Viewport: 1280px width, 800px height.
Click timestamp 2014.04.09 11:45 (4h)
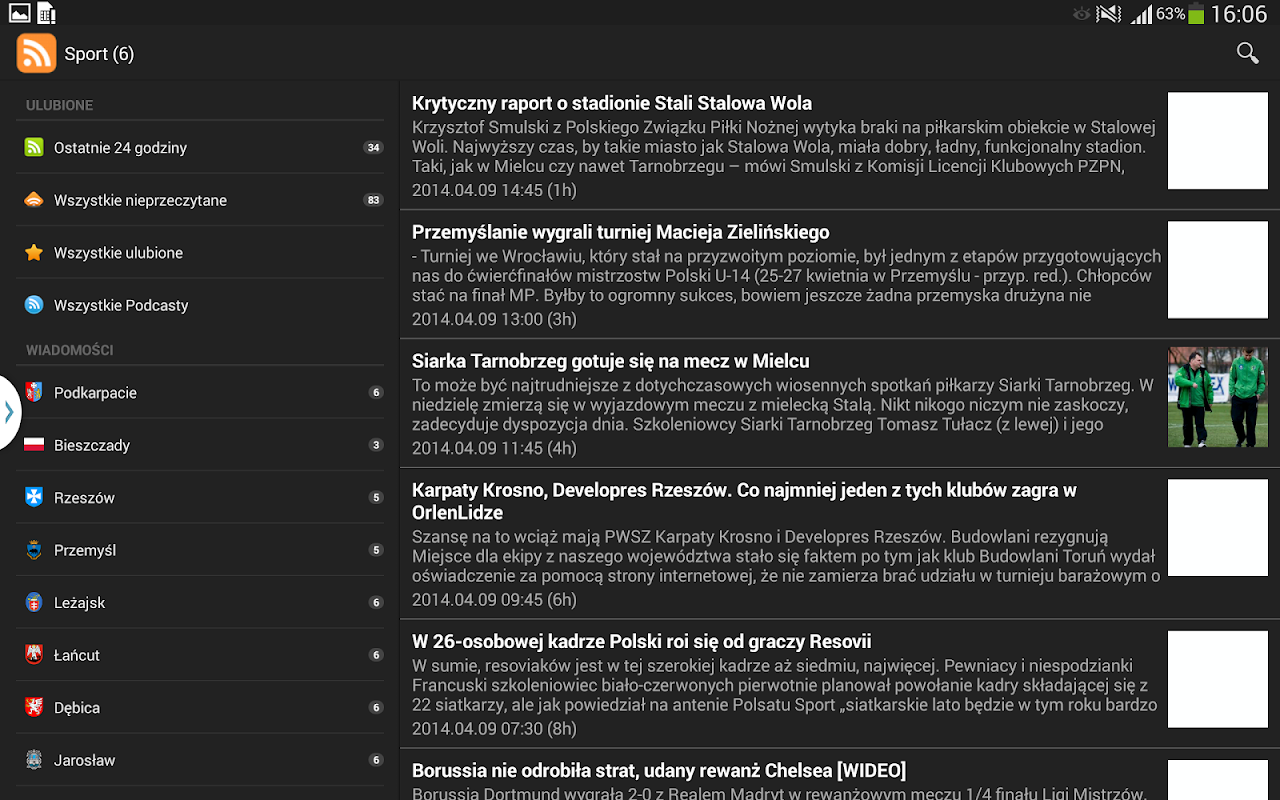tap(494, 448)
